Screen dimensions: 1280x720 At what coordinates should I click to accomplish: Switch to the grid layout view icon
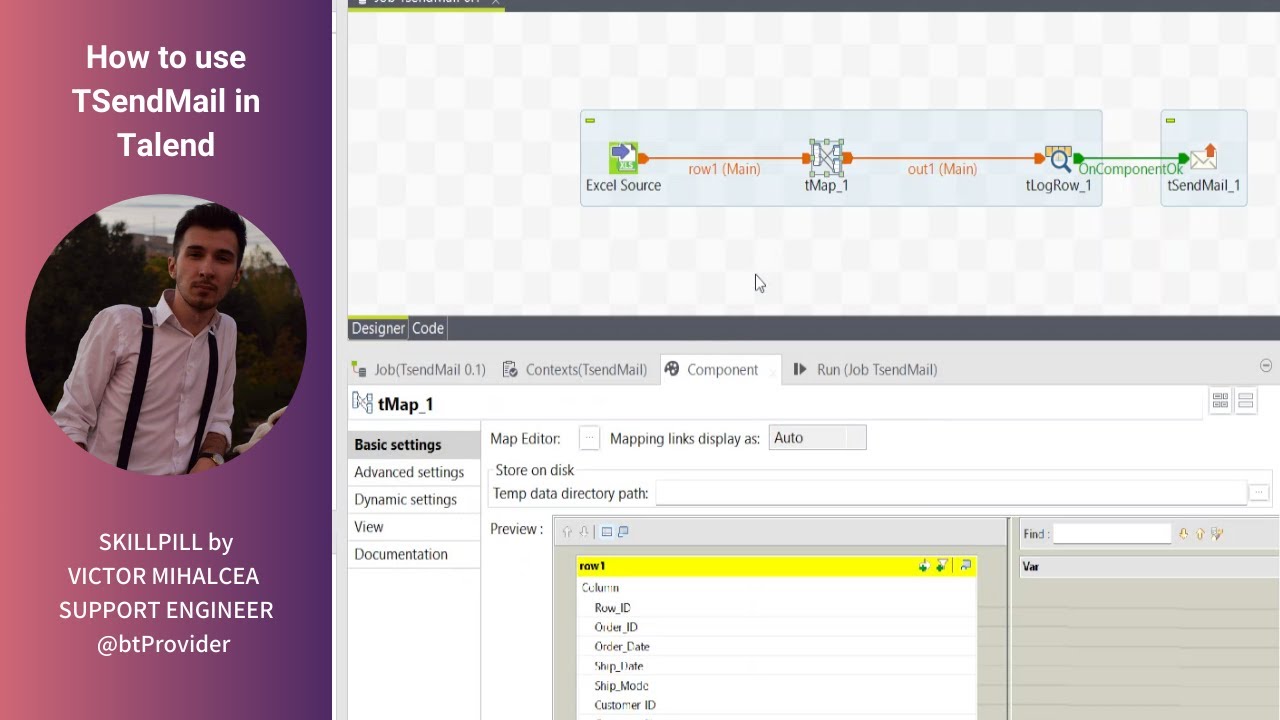point(1220,401)
